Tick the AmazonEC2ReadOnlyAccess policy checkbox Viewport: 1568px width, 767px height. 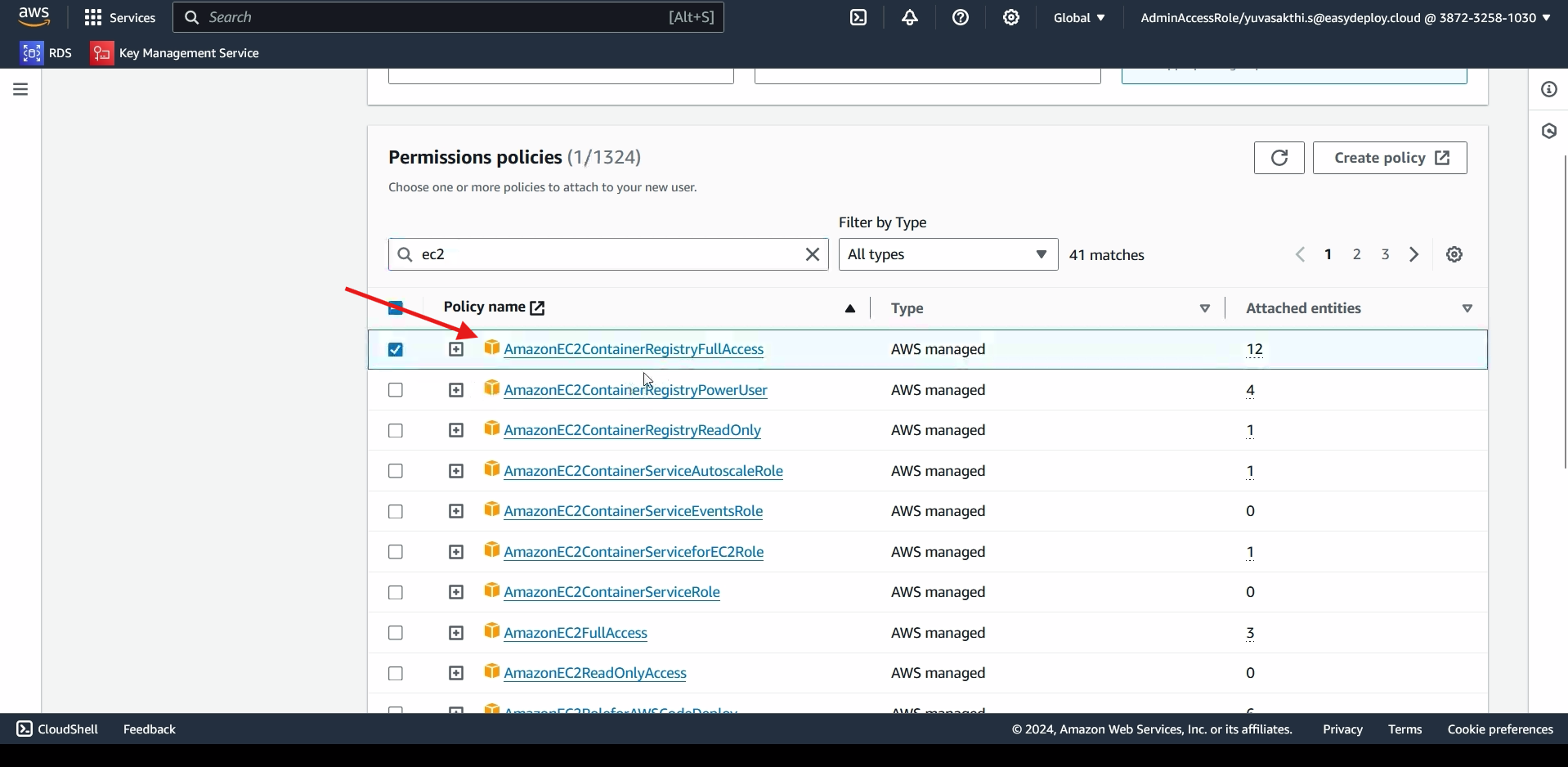[396, 674]
